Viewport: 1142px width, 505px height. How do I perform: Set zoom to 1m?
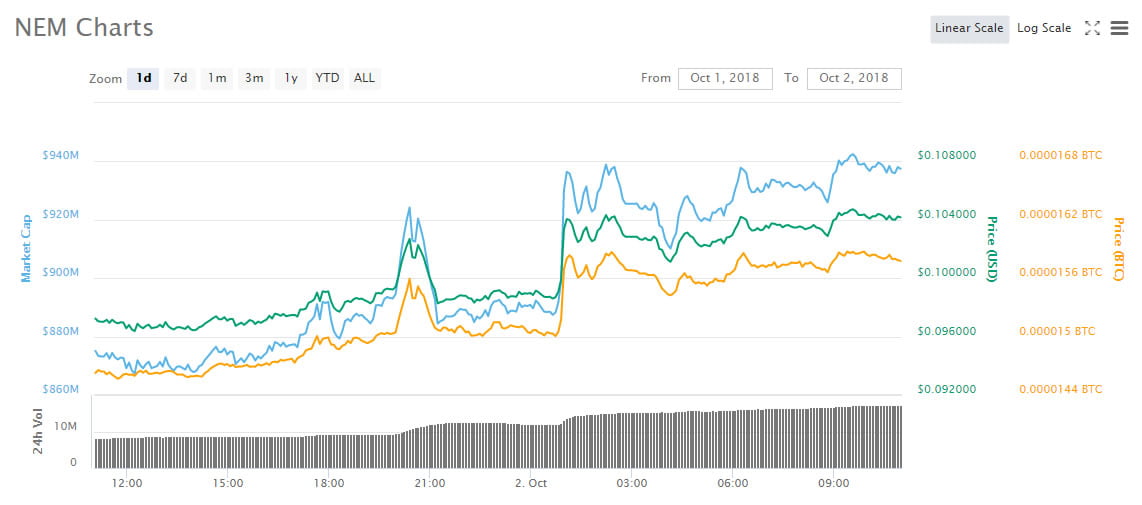pyautogui.click(x=217, y=78)
